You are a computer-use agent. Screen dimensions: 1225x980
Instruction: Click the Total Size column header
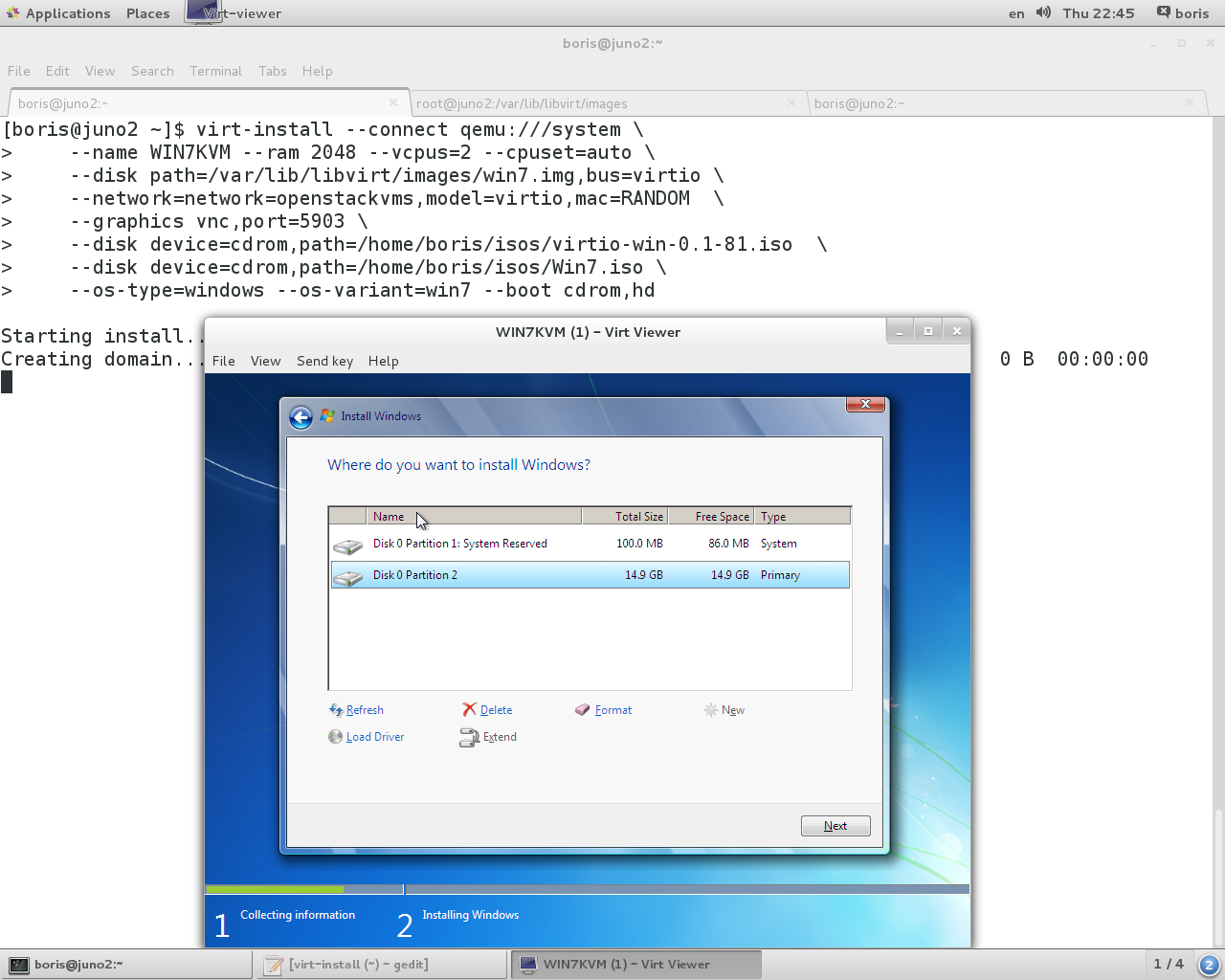625,517
